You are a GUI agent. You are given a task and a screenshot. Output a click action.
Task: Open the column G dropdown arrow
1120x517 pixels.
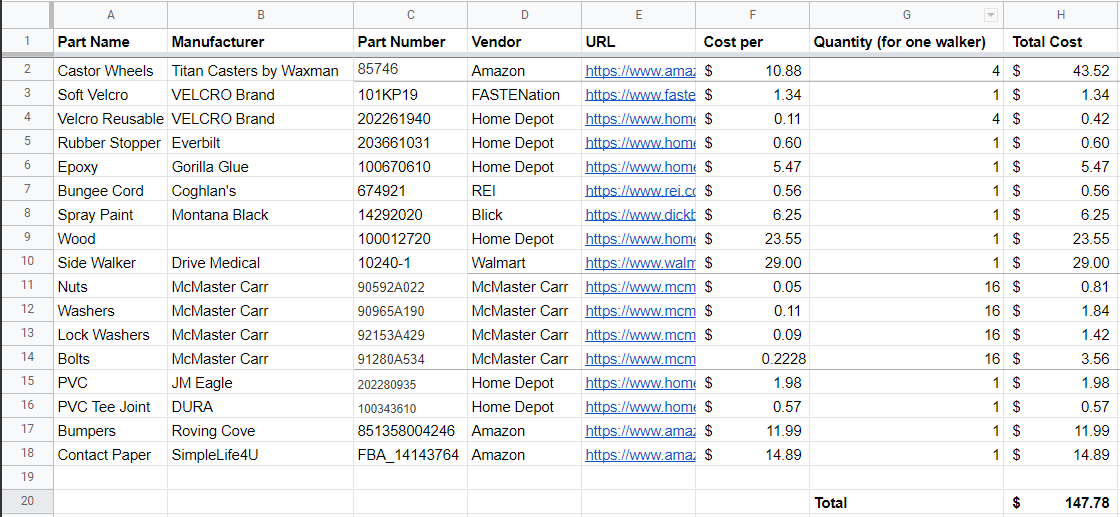point(991,15)
